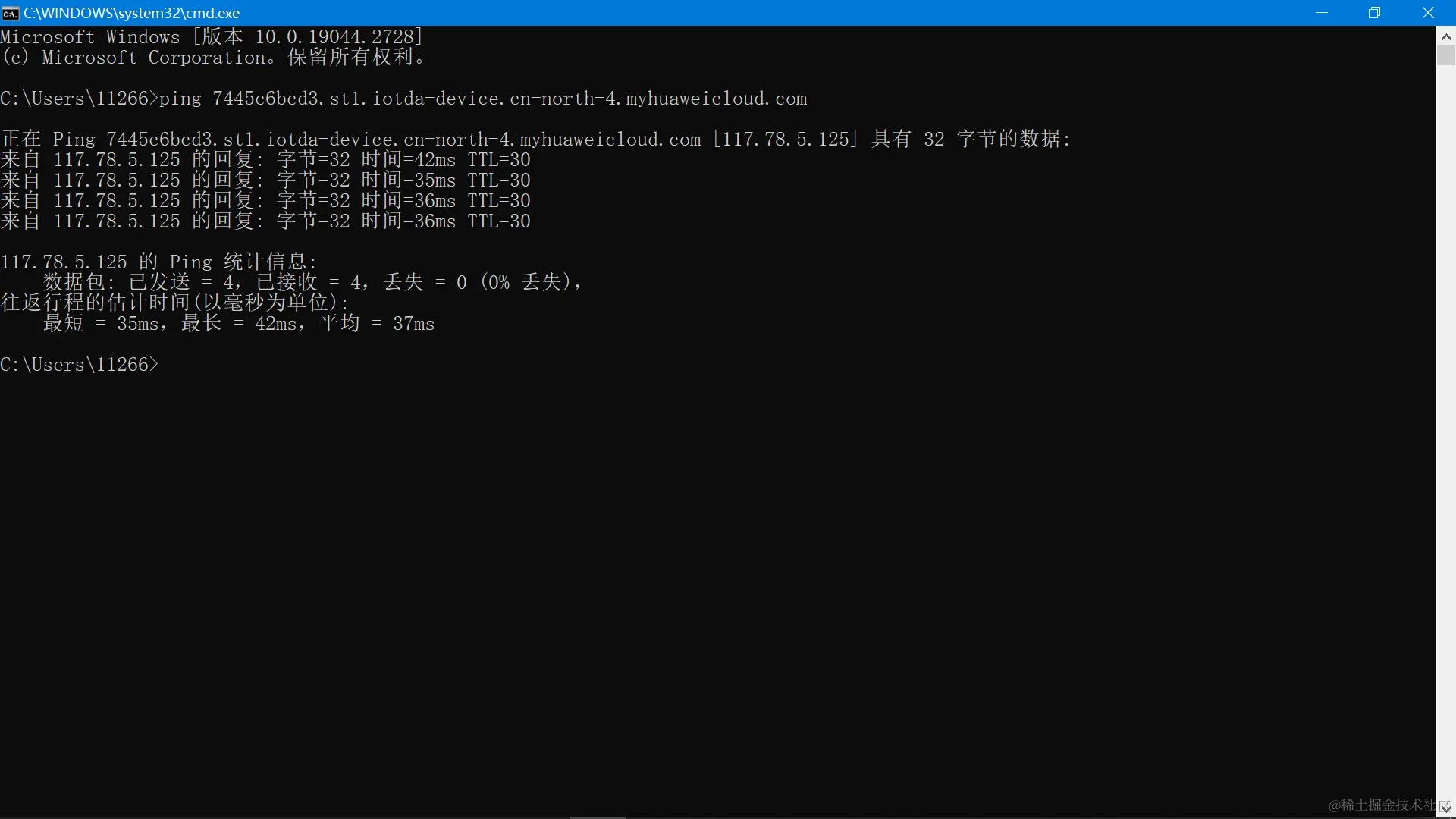Click the line '往返行程的估计时间(以毫秒为单位):'
The image size is (1456, 819).
pos(174,303)
